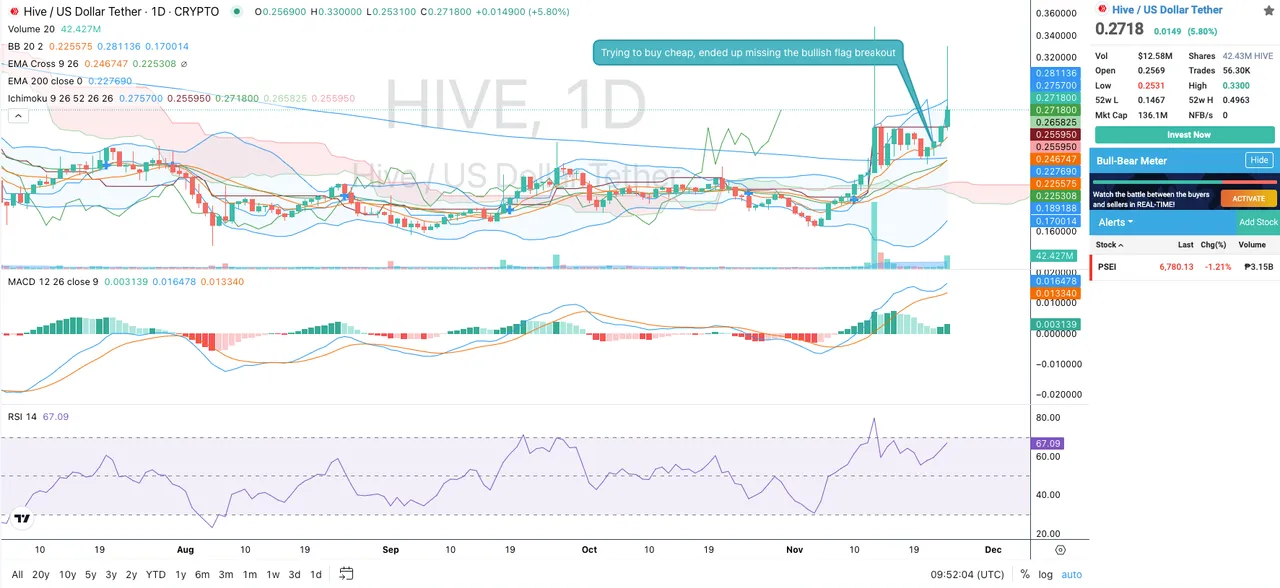Click the Mkt Cap value 136.1M
The image size is (1280, 588).
[x=1152, y=115]
